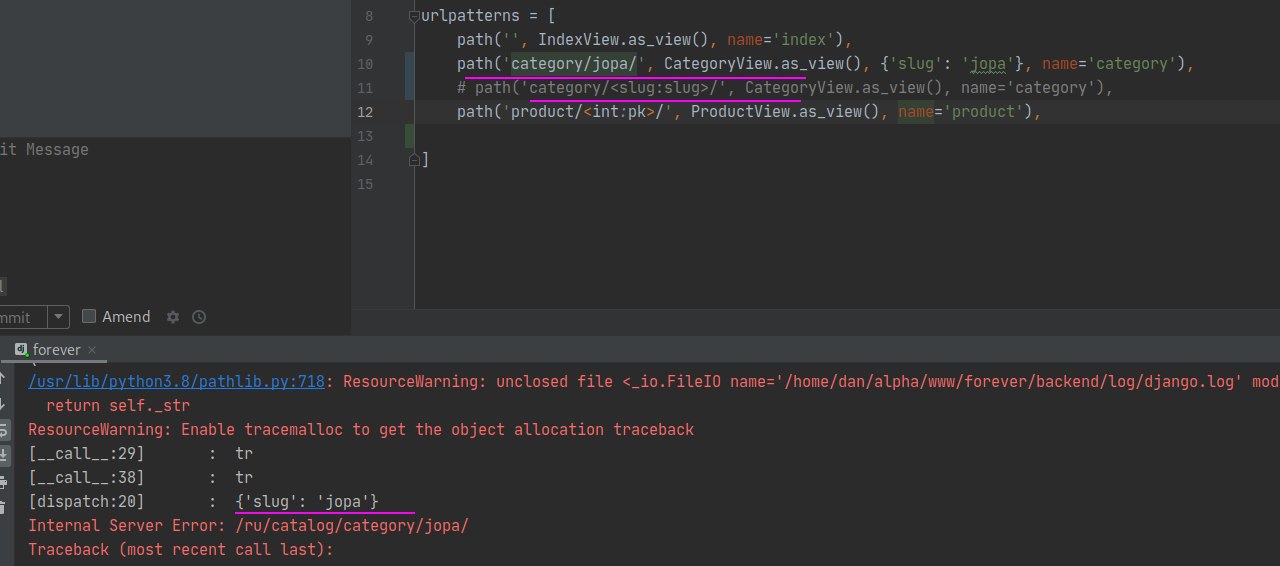This screenshot has width=1280, height=566.
Task: Click 'return self._str' console line
Action: coord(118,405)
